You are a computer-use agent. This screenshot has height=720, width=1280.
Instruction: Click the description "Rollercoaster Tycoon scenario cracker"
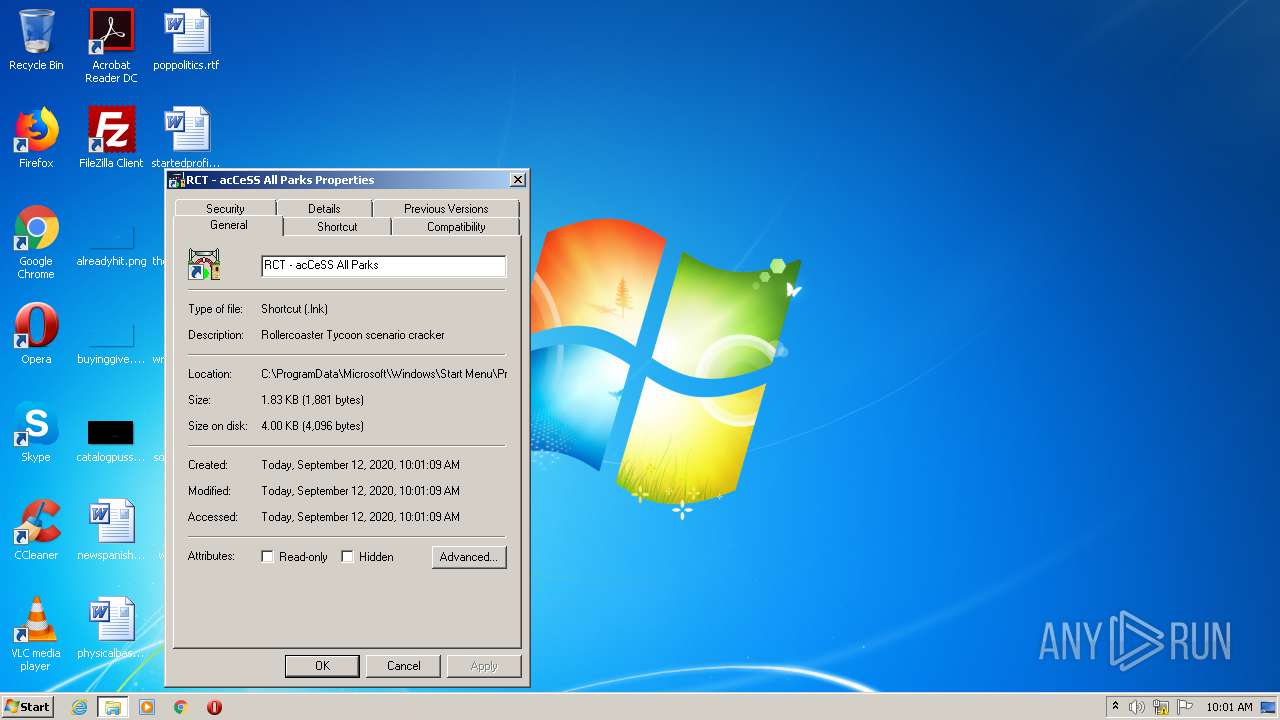point(353,335)
